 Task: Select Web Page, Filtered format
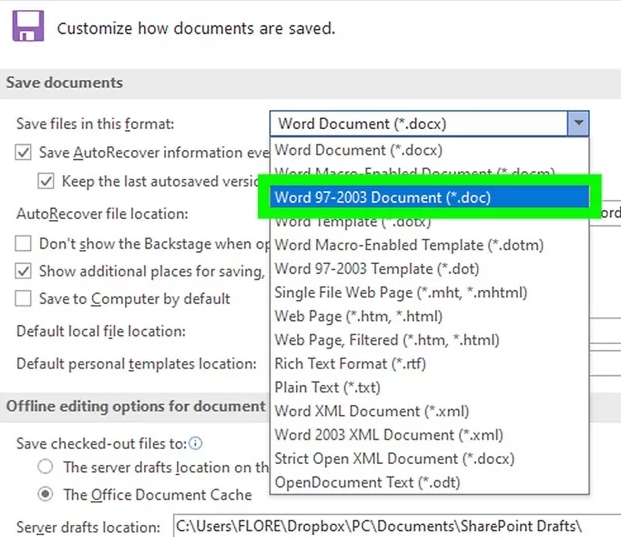tap(429, 340)
